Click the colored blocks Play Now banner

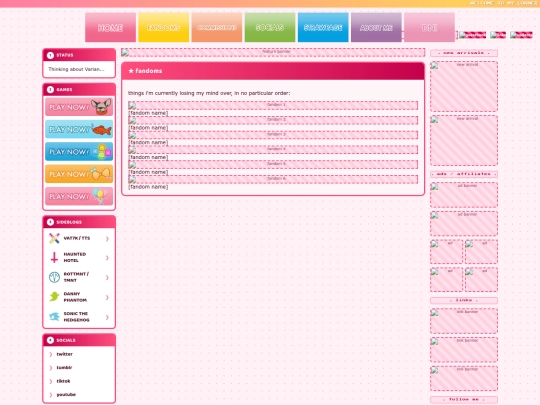[79, 152]
